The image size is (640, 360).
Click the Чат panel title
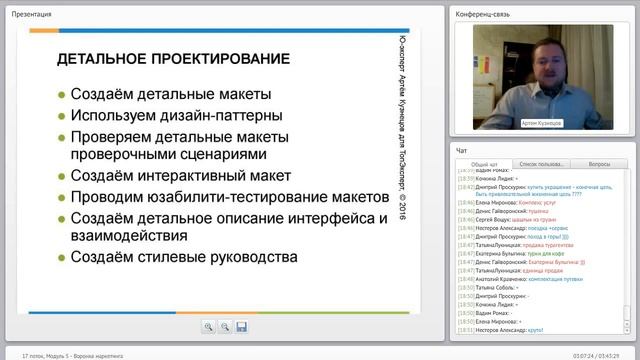(x=461, y=151)
